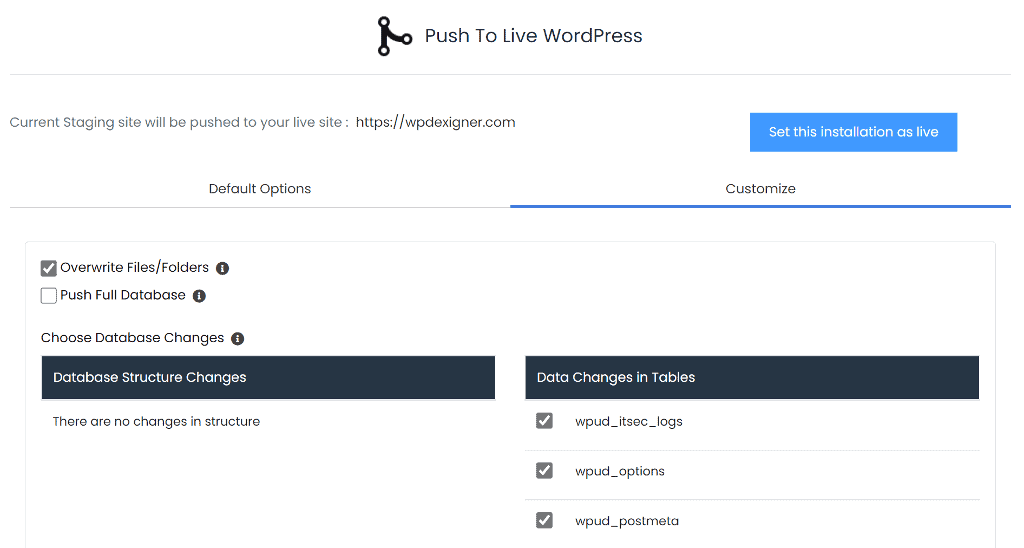Click the wpud_itsec_logs table name

(628, 421)
